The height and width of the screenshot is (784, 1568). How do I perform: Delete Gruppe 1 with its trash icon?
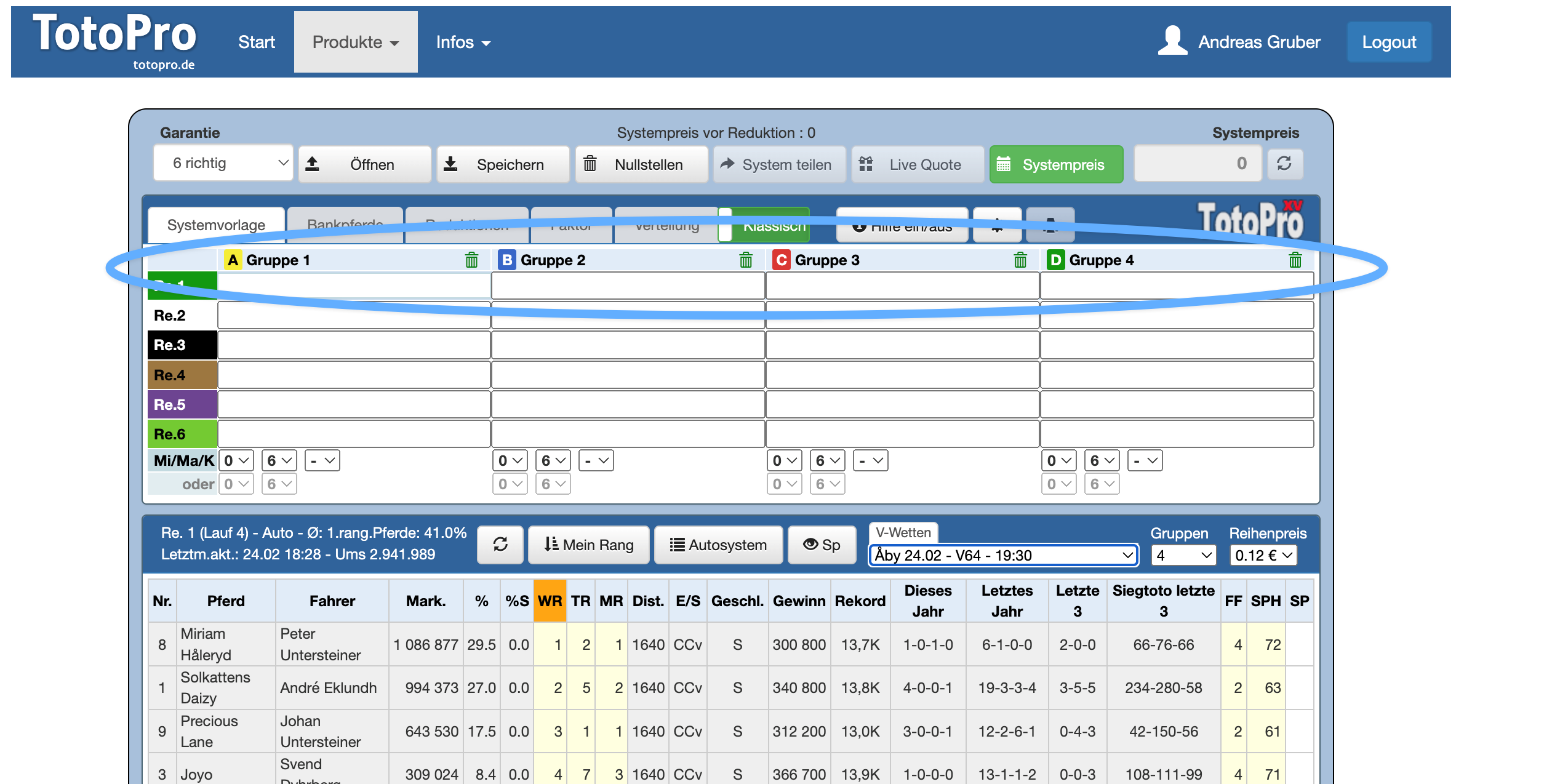pyautogui.click(x=471, y=260)
